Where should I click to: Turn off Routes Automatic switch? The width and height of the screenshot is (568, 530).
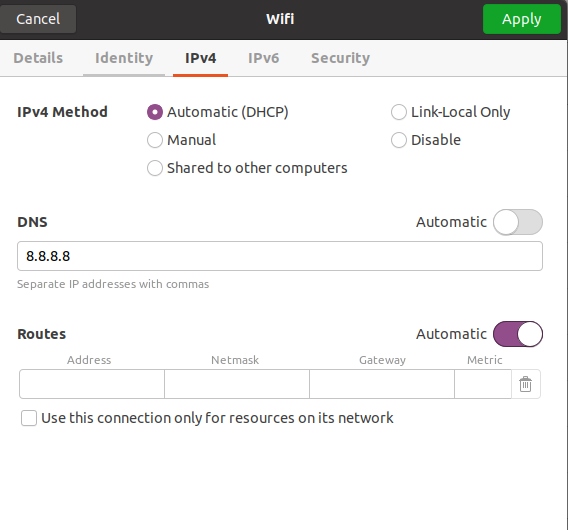(x=518, y=334)
